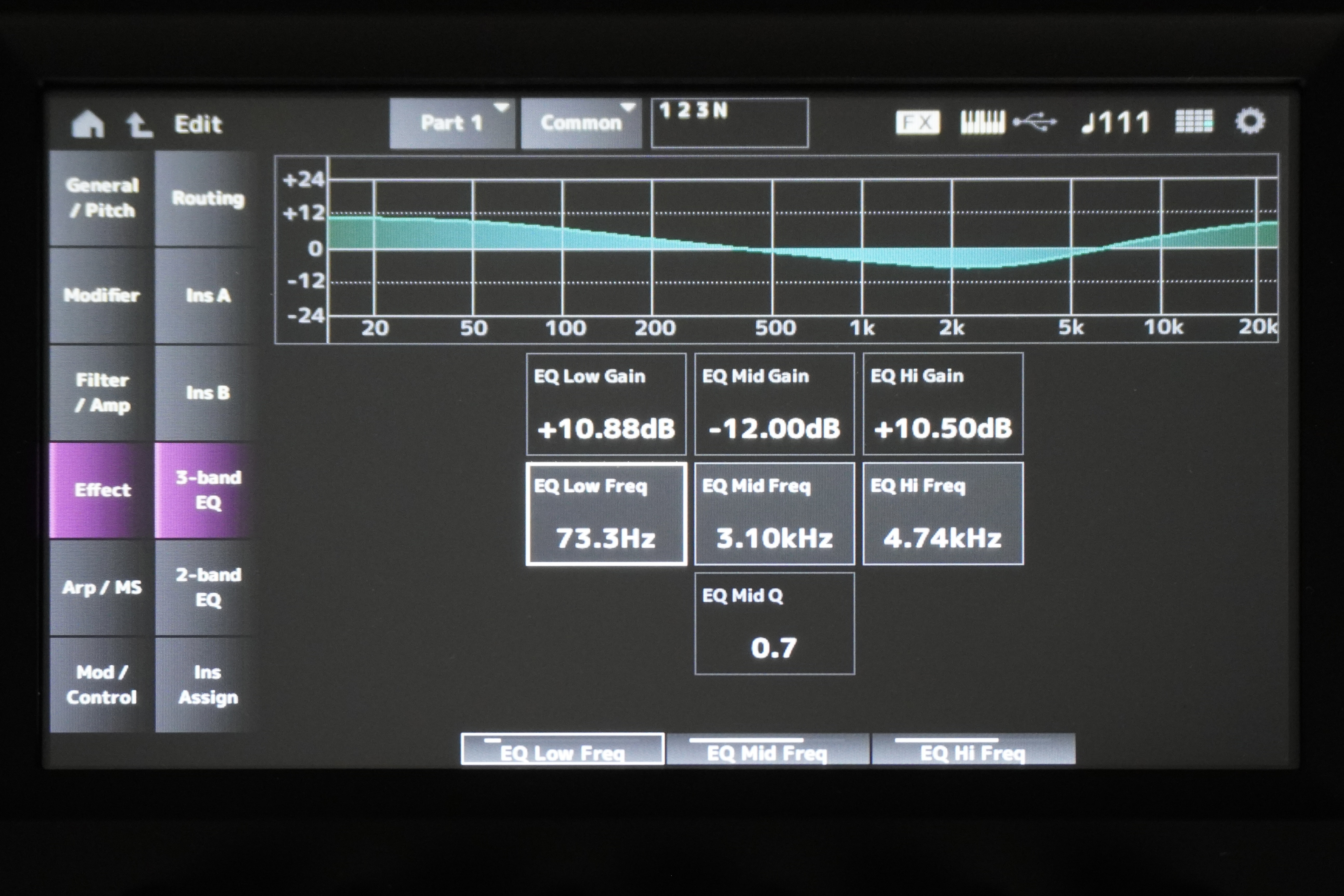
Task: Open the Filter / Amp section
Action: 102,393
